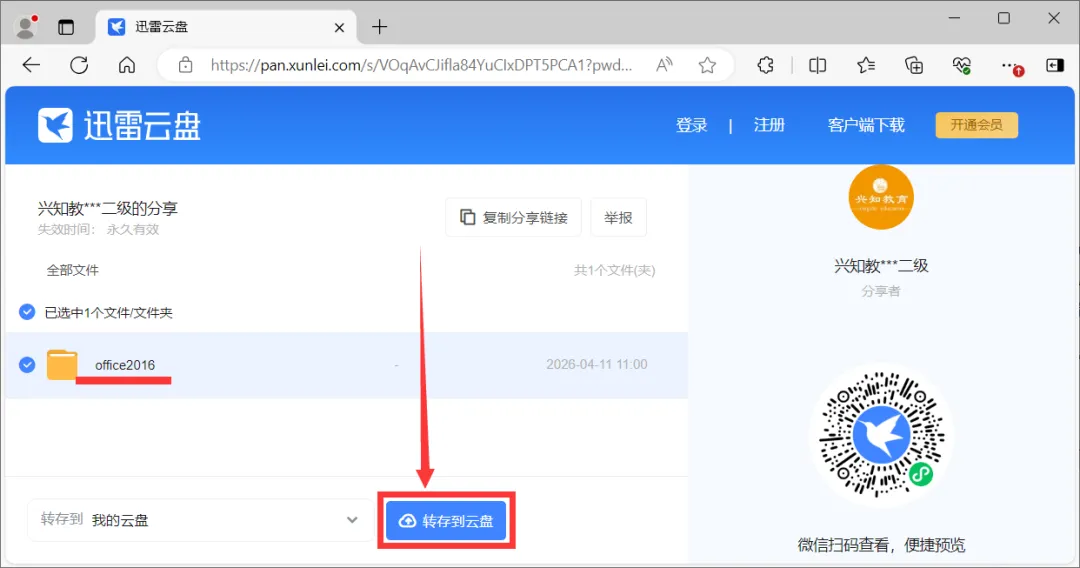Click the 兴知教育 sharer avatar
Image resolution: width=1080 pixels, height=568 pixels.
881,198
